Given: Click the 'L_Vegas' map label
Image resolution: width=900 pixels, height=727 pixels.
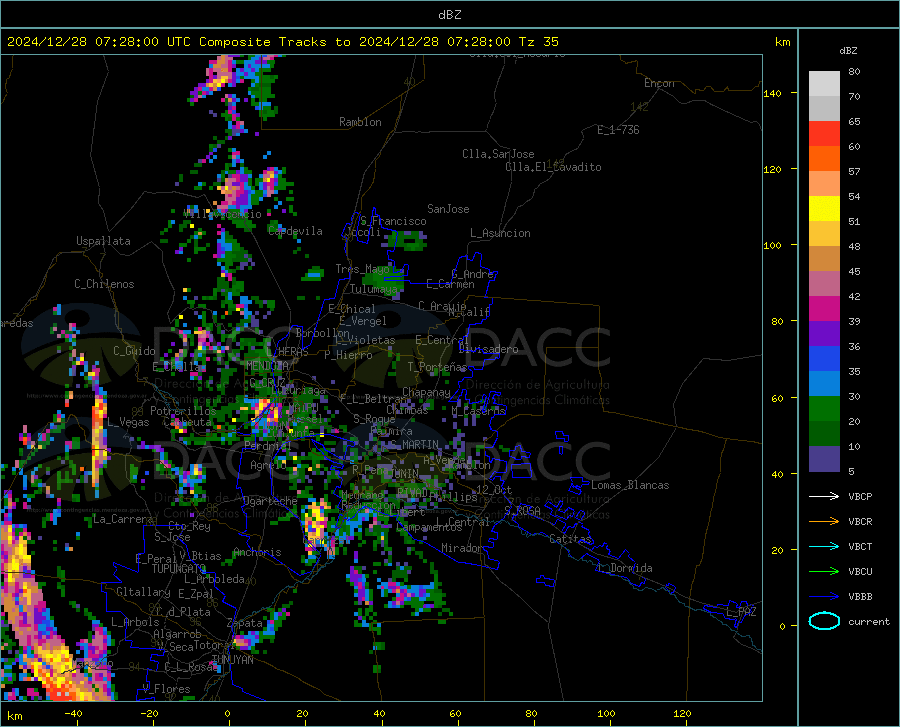Looking at the screenshot, I should 128,422.
